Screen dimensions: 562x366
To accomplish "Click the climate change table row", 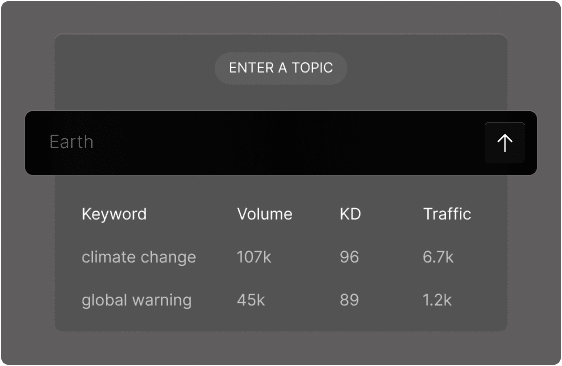I will point(276,257).
